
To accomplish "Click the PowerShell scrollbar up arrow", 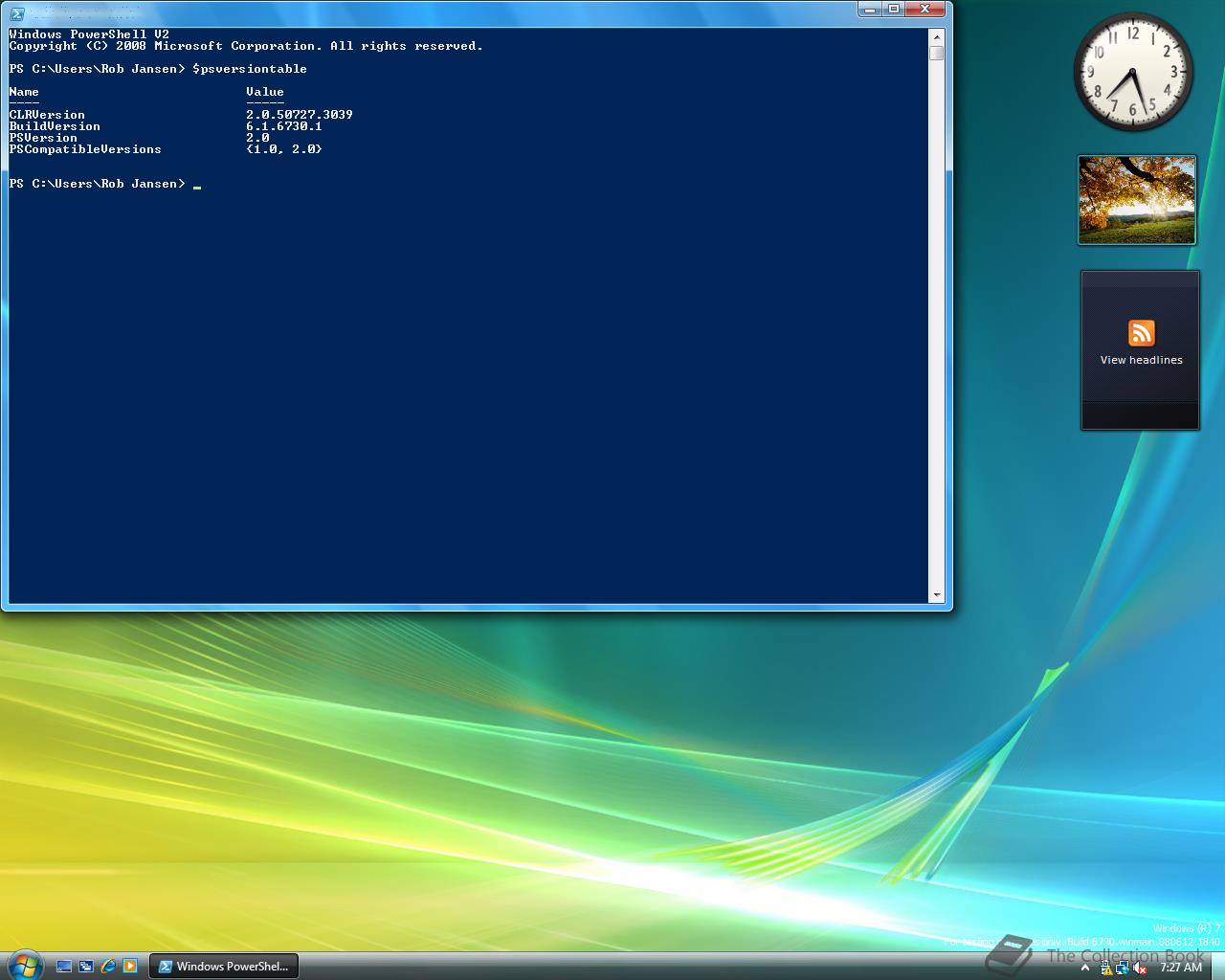I will [936, 35].
